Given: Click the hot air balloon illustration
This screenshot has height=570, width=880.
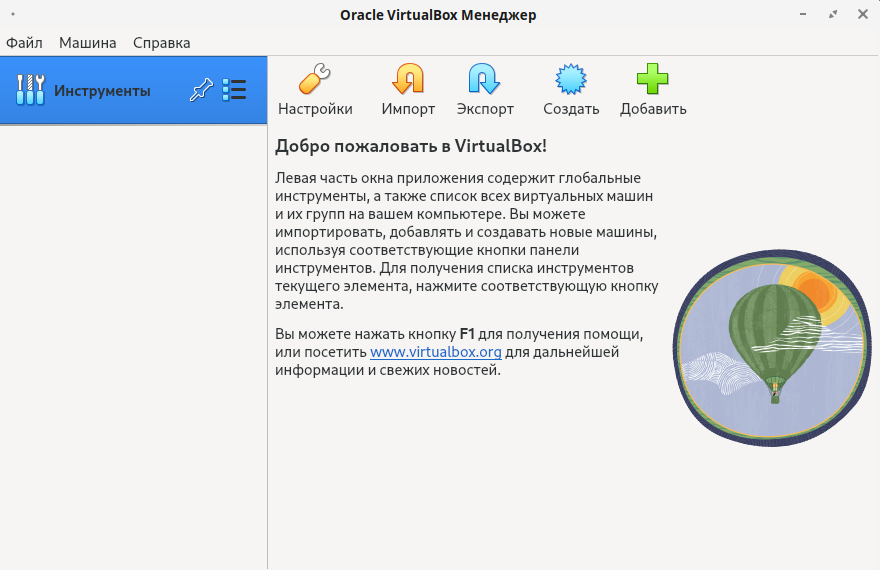Looking at the screenshot, I should 771,343.
